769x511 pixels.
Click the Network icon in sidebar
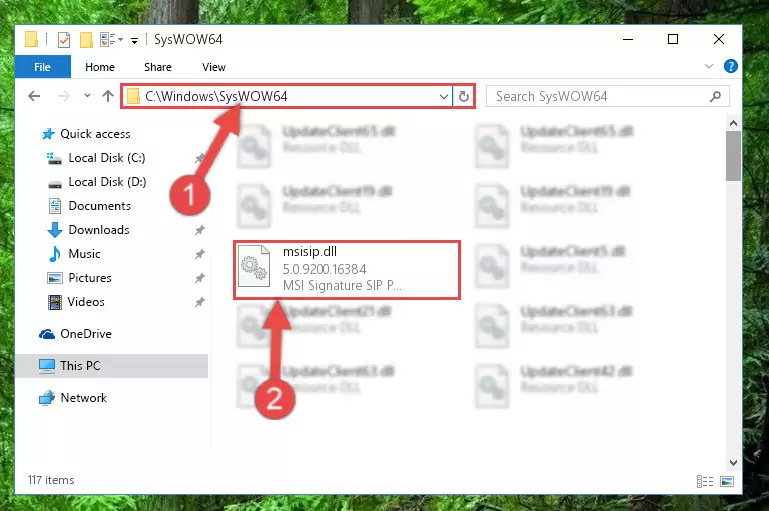tap(47, 398)
